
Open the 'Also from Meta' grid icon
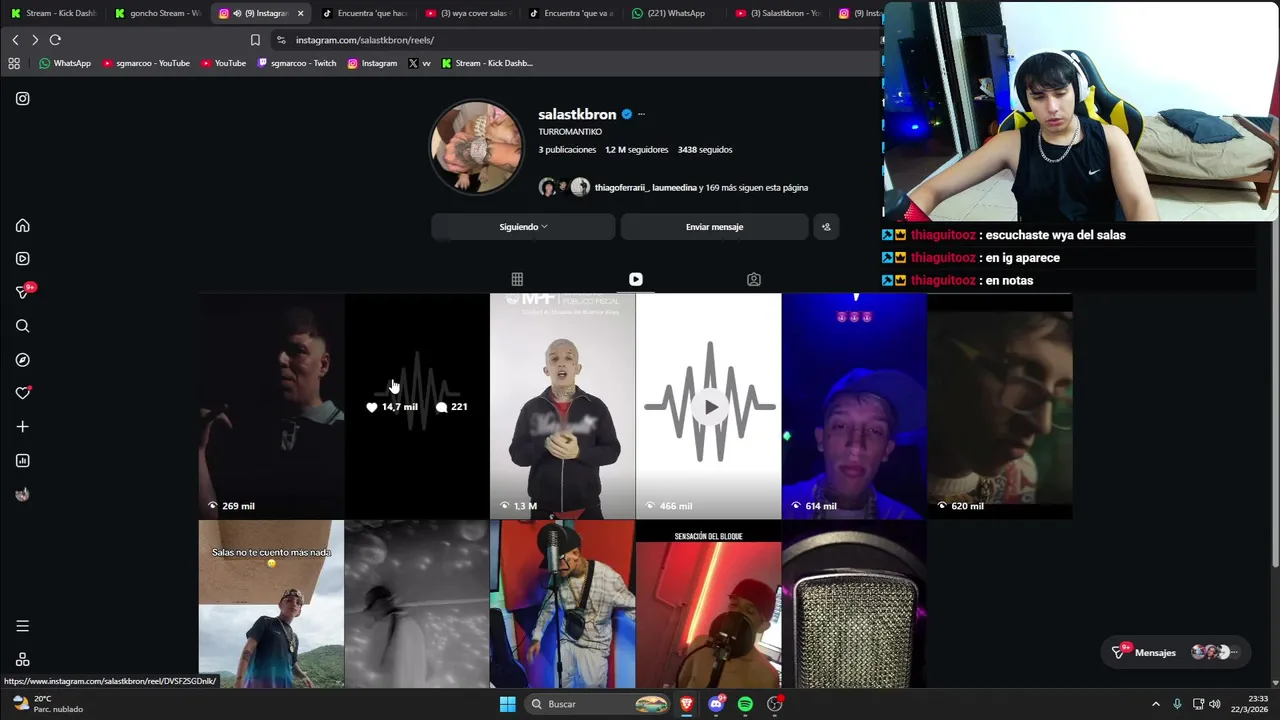(x=22, y=660)
